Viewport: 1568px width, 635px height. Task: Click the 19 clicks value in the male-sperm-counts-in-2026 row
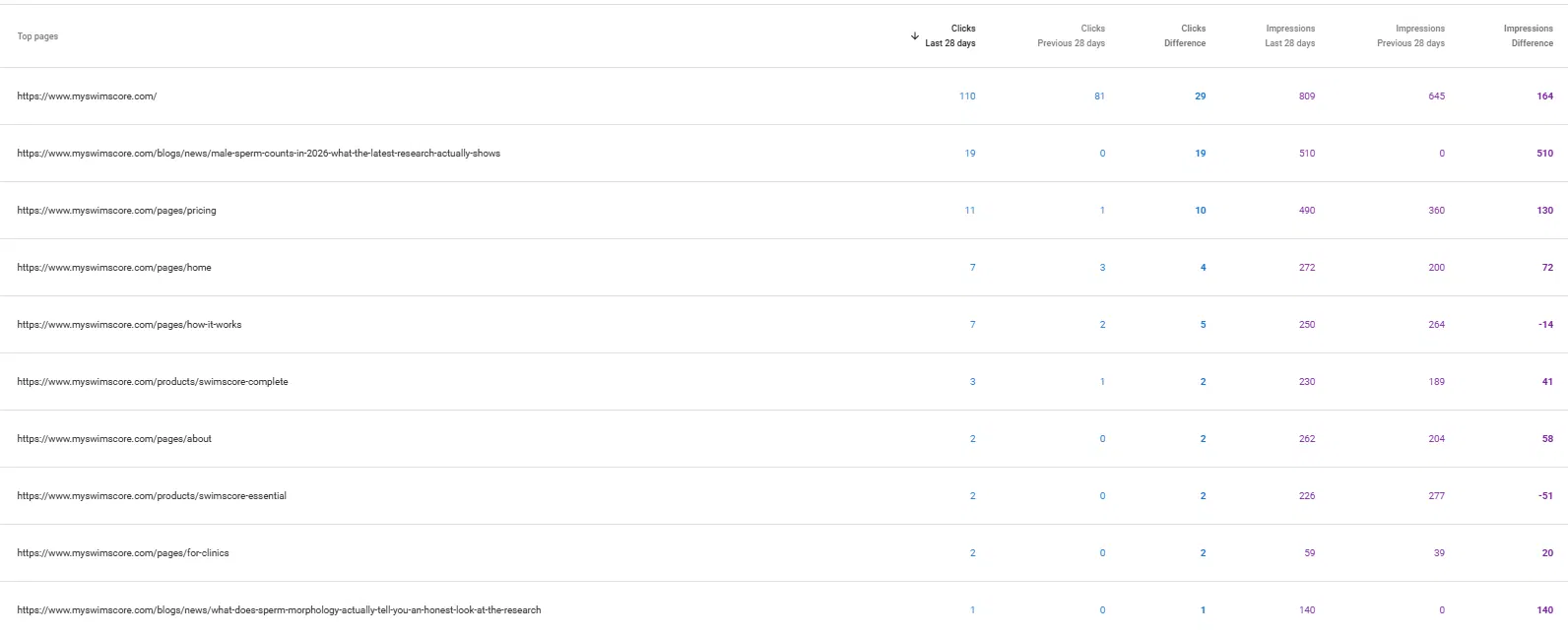[x=970, y=154]
